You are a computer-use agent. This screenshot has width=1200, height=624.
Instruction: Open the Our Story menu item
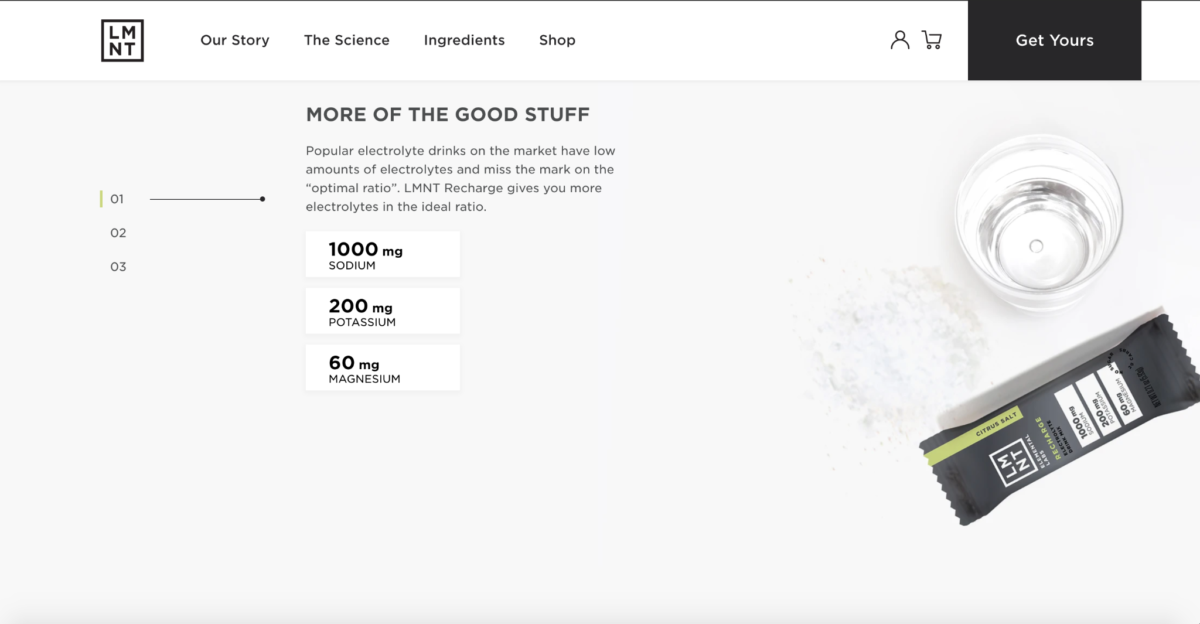(235, 40)
